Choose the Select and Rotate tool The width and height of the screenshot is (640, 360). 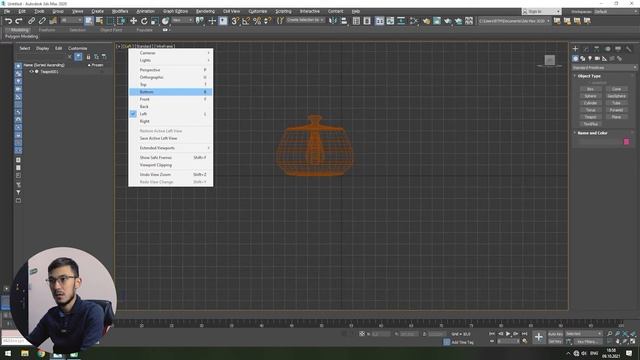click(144, 21)
